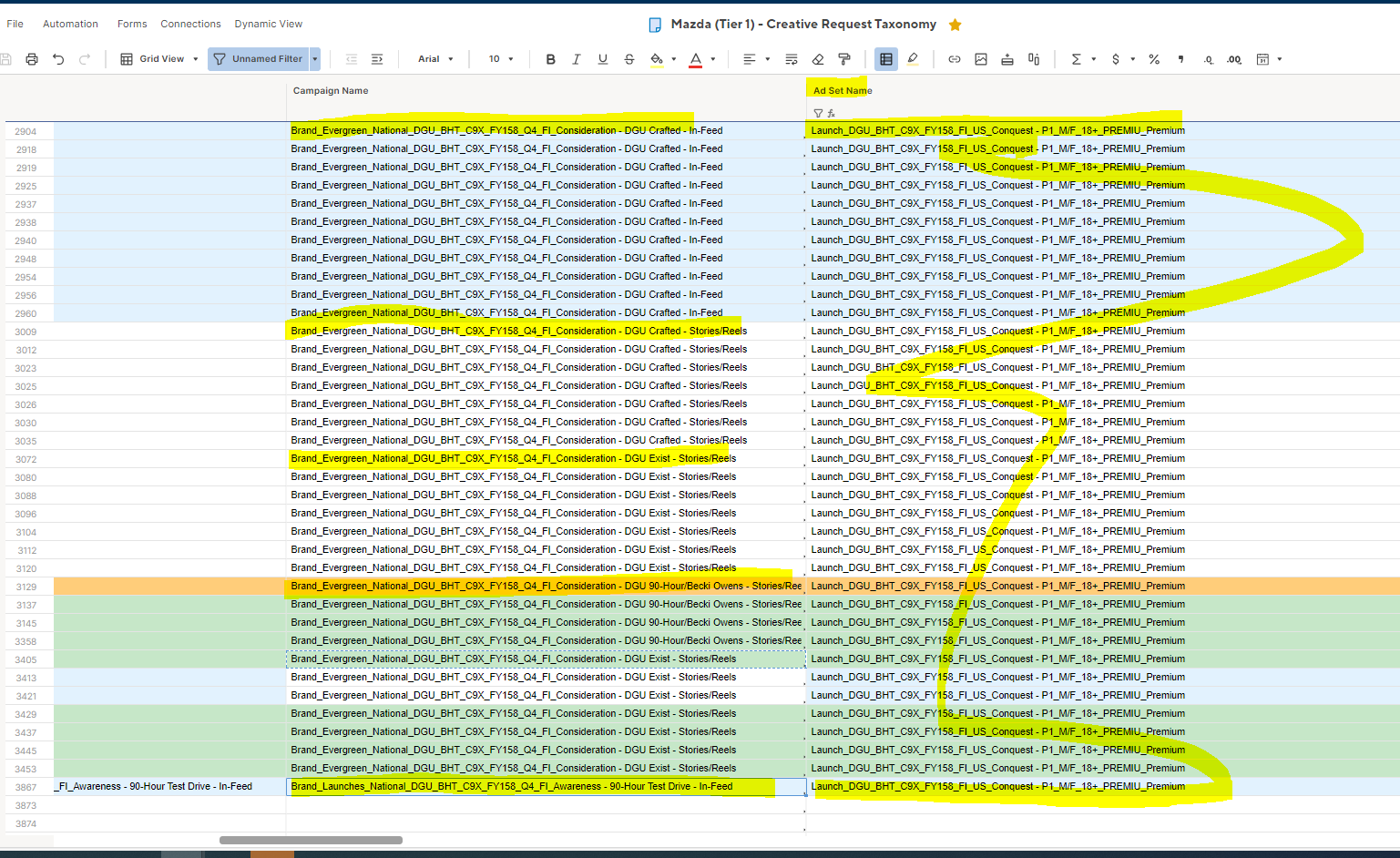Image resolution: width=1400 pixels, height=858 pixels.
Task: Click the Outdent icon
Action: [x=351, y=59]
